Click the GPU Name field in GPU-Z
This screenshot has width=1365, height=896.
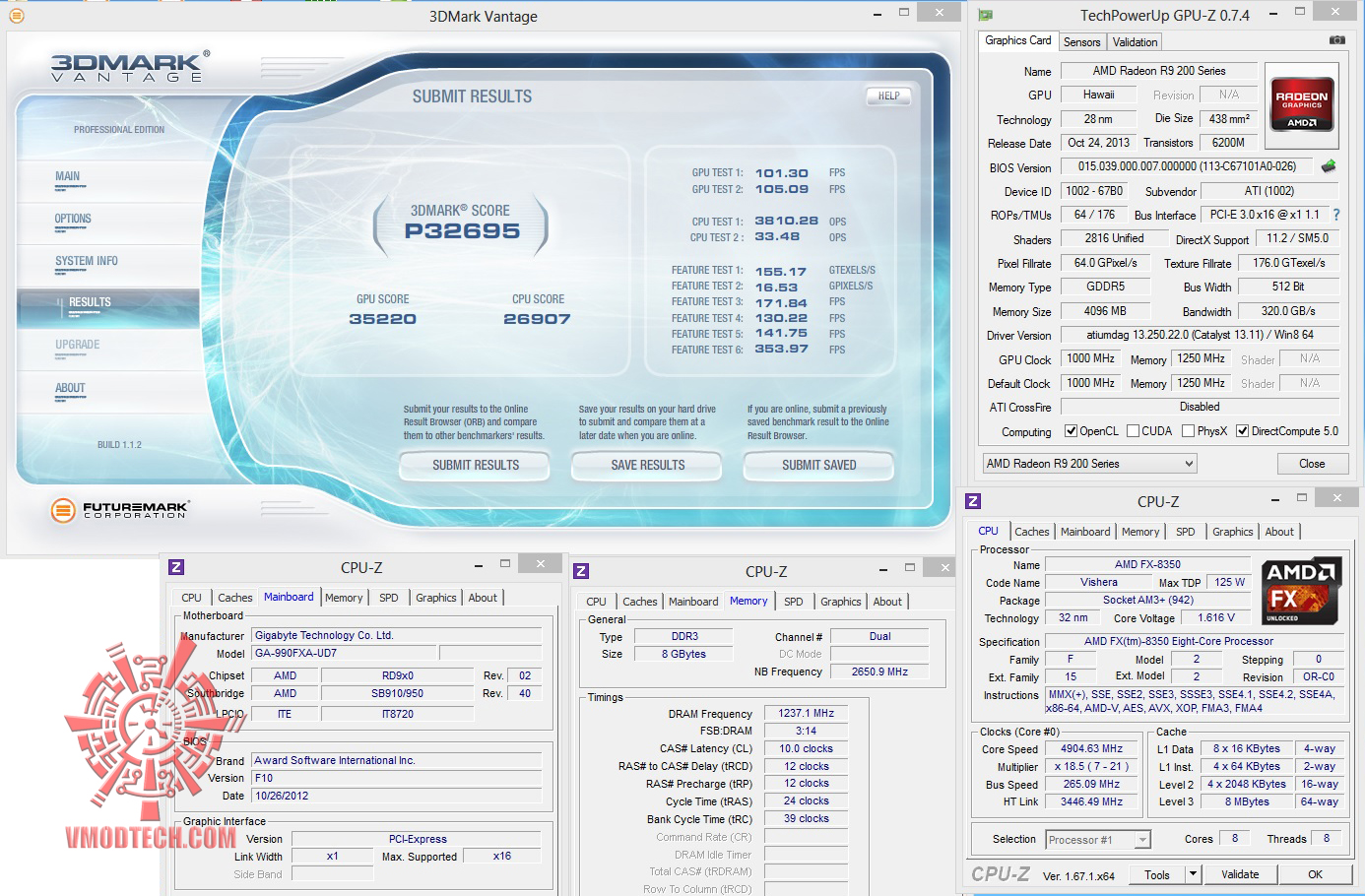click(1158, 71)
